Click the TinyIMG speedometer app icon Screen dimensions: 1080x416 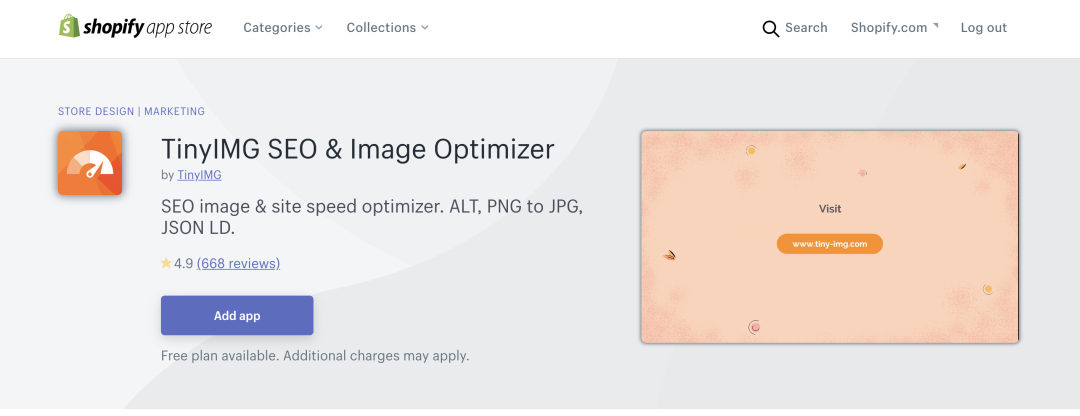(x=90, y=163)
